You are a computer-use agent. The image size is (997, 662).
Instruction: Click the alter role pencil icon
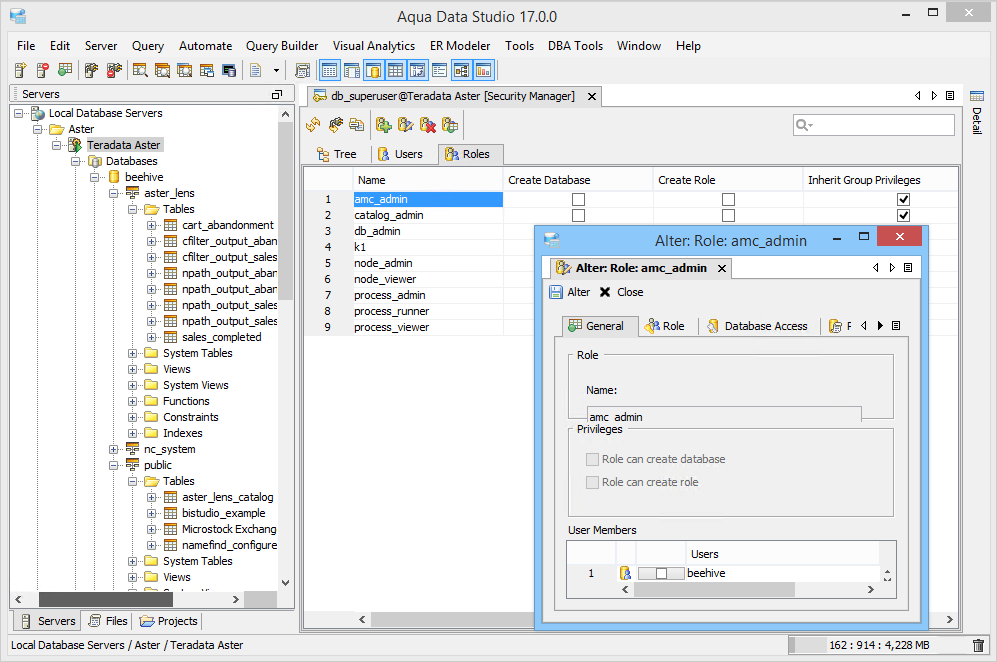point(406,125)
